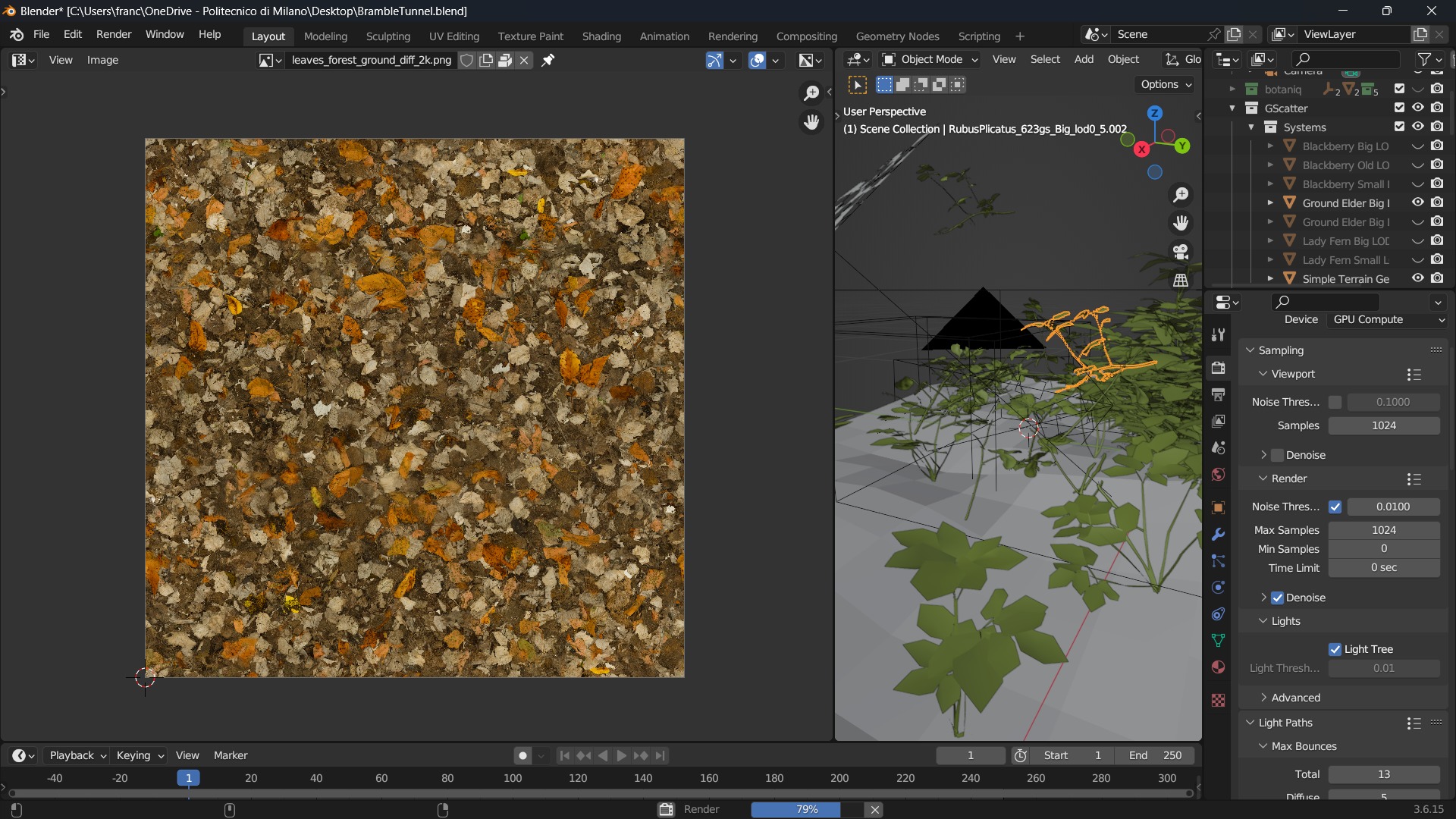
Task: Toggle perspective/orthographic grid icon in viewport
Action: point(1181,281)
